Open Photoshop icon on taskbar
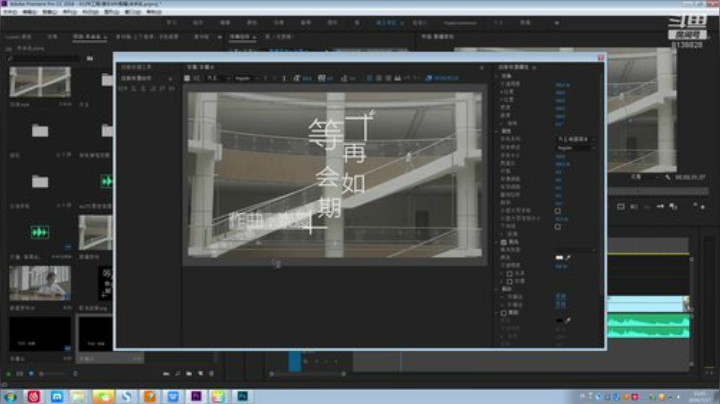This screenshot has height=404, width=720. tap(242, 396)
